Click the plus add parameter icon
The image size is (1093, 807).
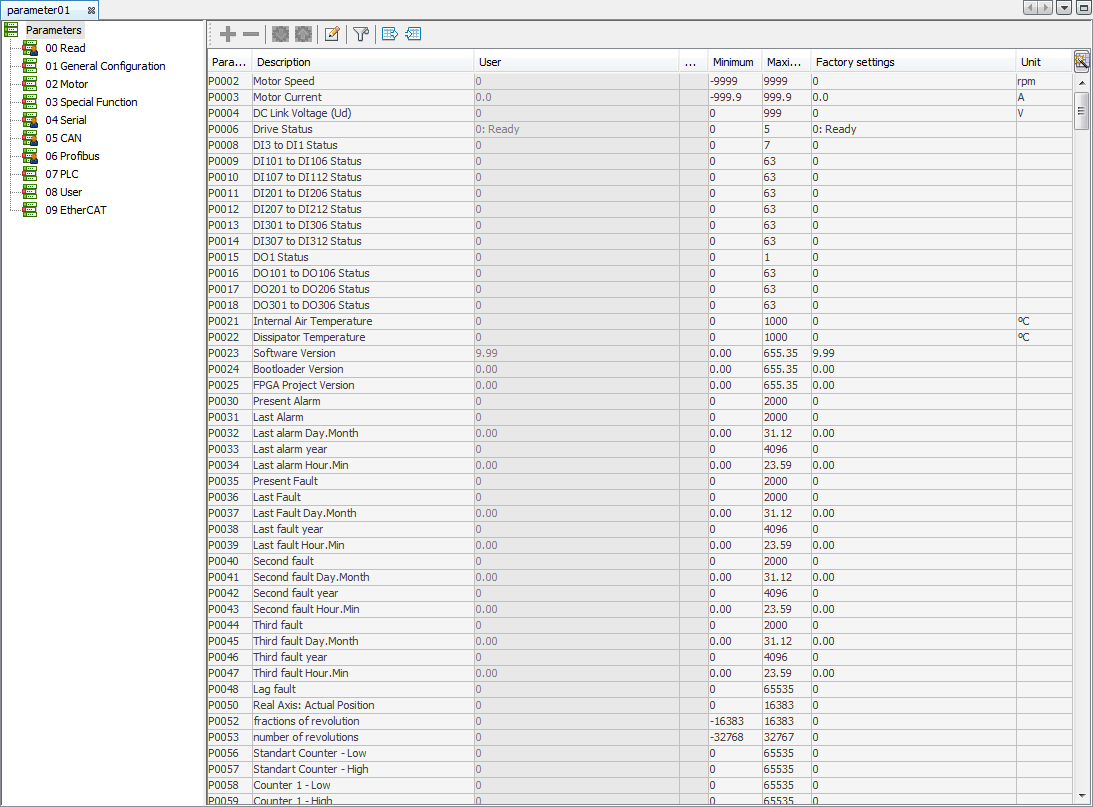click(x=228, y=34)
